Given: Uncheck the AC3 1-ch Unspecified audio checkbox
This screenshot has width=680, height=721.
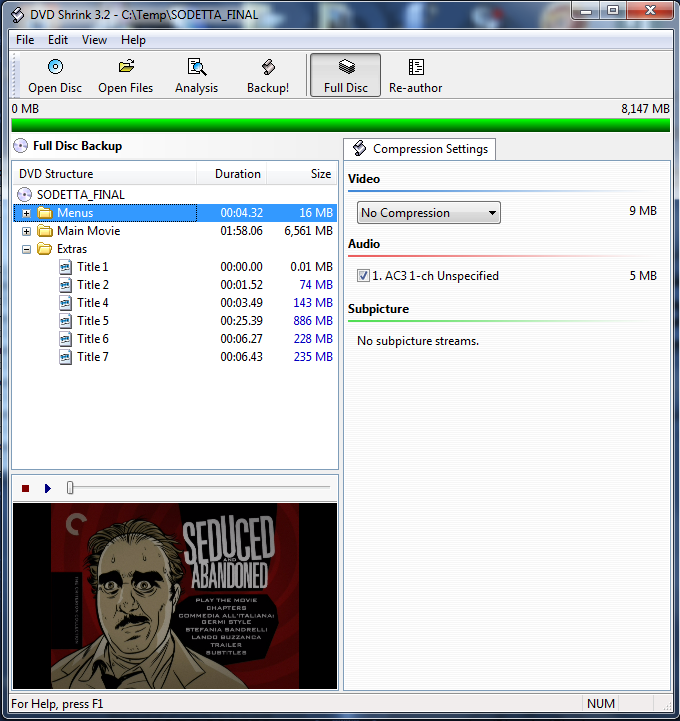Looking at the screenshot, I should point(363,276).
